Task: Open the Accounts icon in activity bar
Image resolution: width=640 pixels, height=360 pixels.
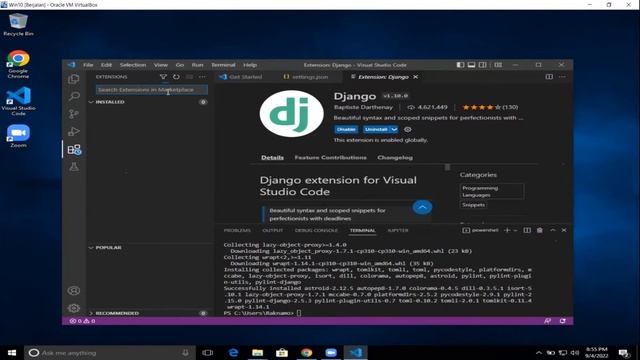Action: point(74,291)
